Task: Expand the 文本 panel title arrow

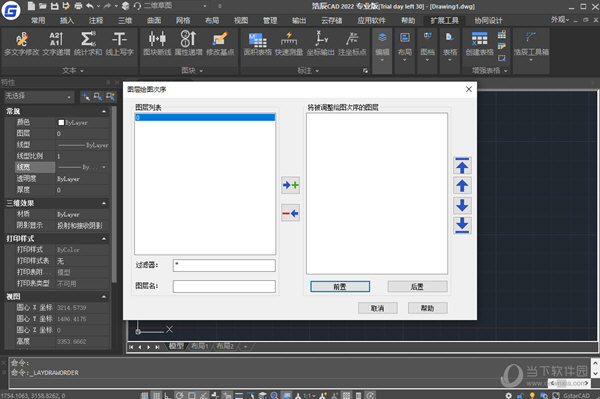Action: (82, 71)
